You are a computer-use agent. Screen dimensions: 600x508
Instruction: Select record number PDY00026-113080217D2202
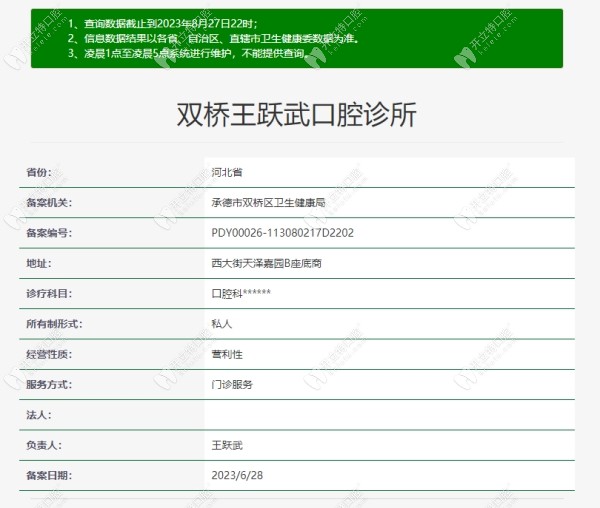[282, 233]
